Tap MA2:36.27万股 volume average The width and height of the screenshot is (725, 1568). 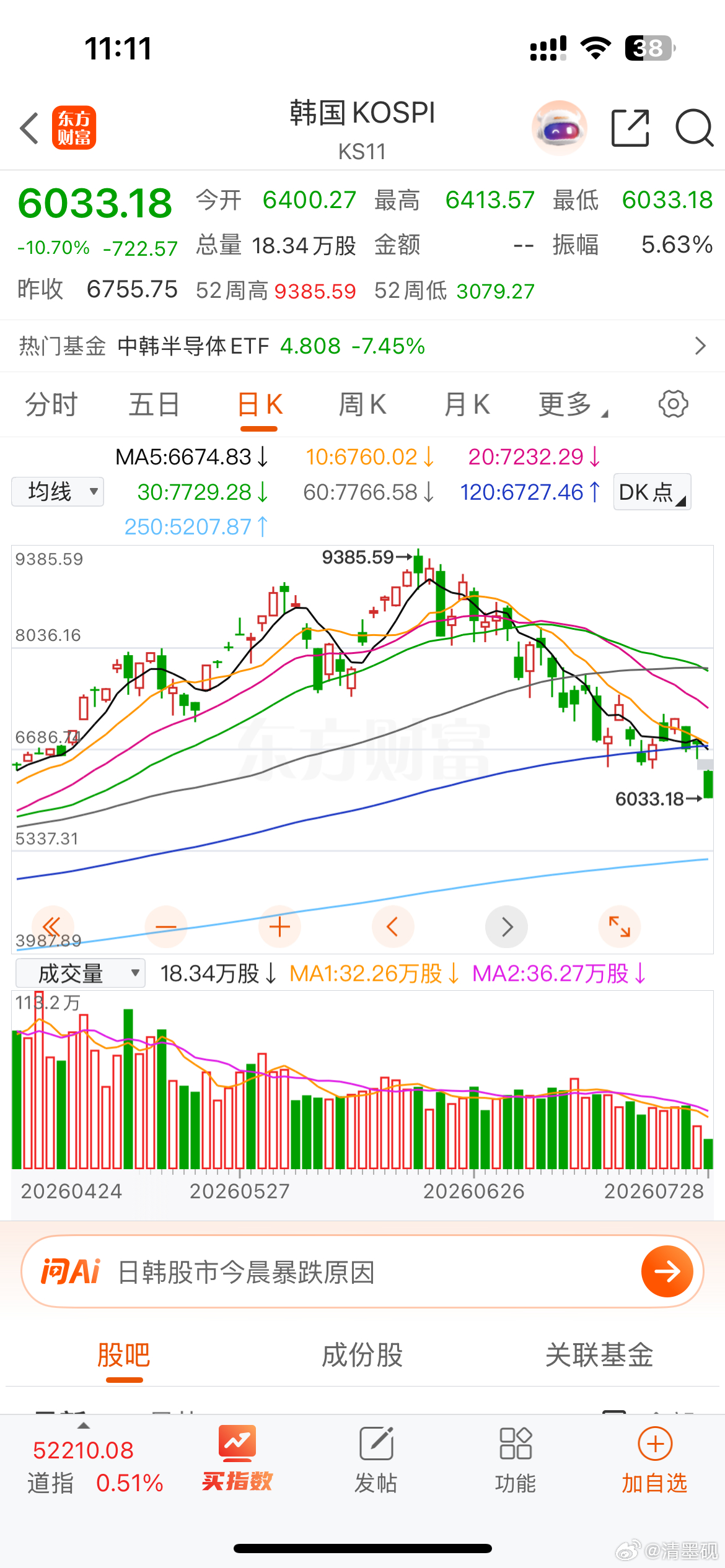[x=559, y=973]
